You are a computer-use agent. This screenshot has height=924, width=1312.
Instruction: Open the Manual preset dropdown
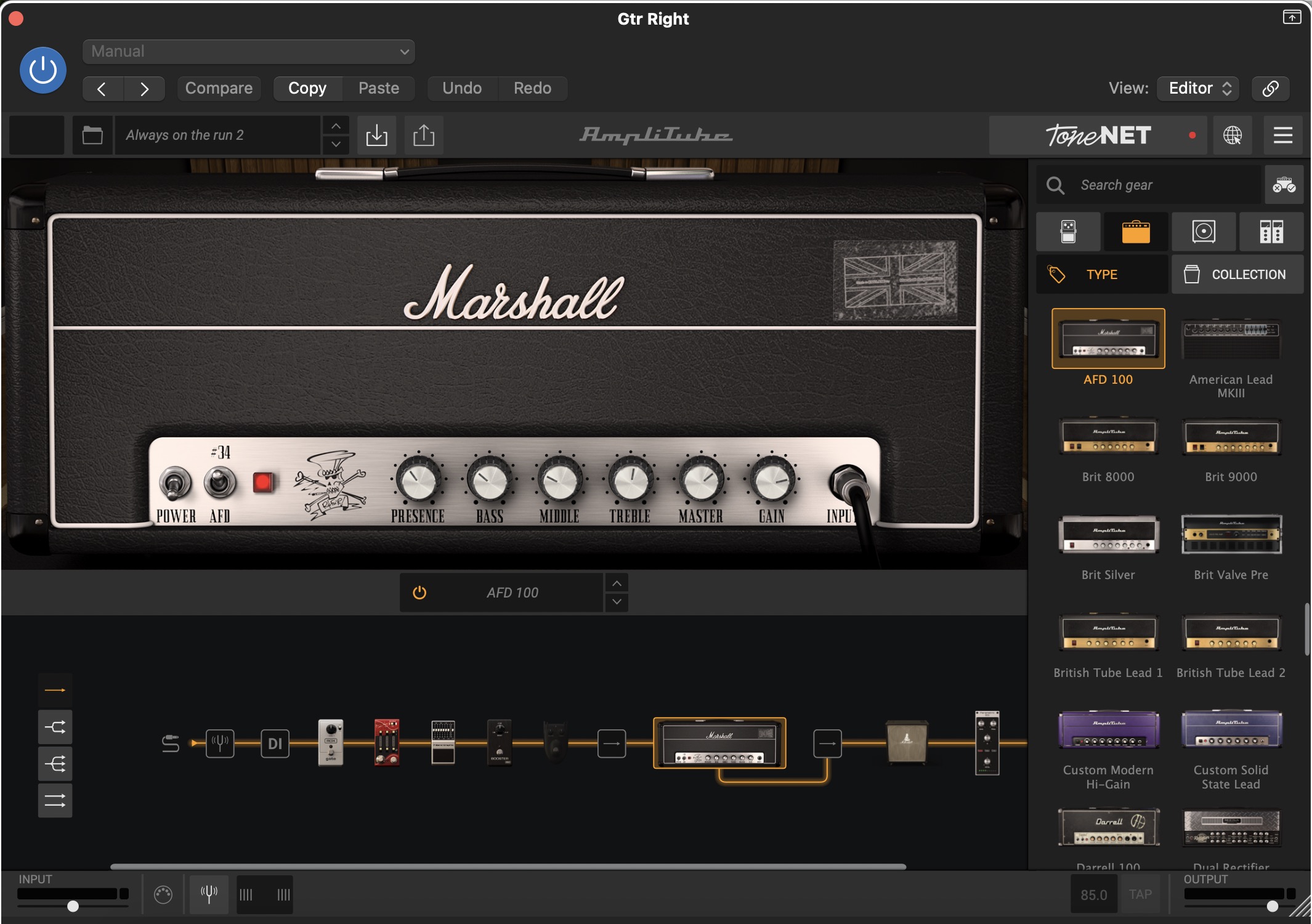coord(249,51)
